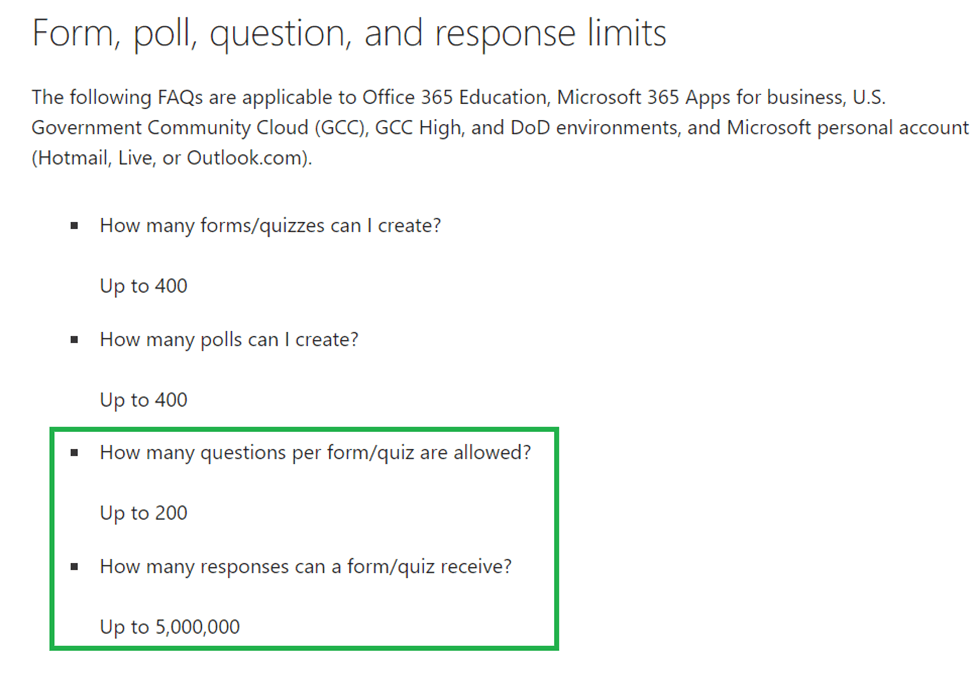Click the 'How many polls can I create?' question
The image size is (975, 673).
pyautogui.click(x=229, y=340)
